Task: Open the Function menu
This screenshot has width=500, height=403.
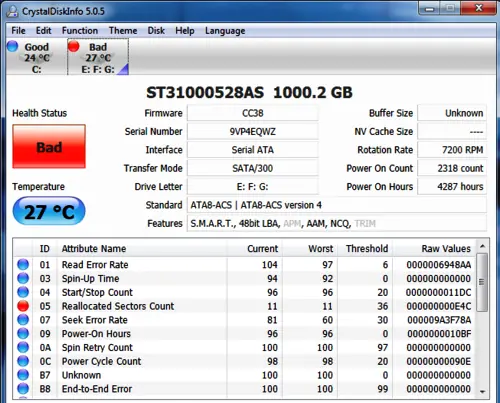Action: [80, 31]
